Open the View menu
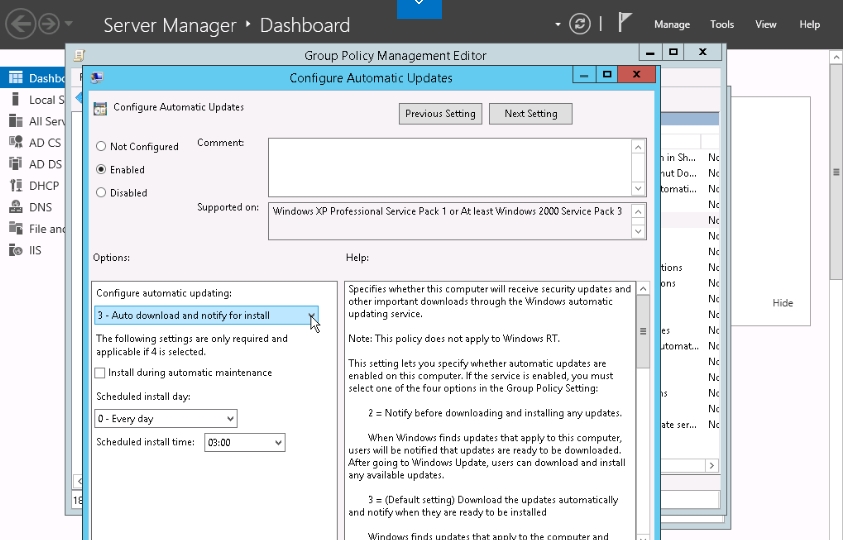The width and height of the screenshot is (848, 540). click(766, 24)
